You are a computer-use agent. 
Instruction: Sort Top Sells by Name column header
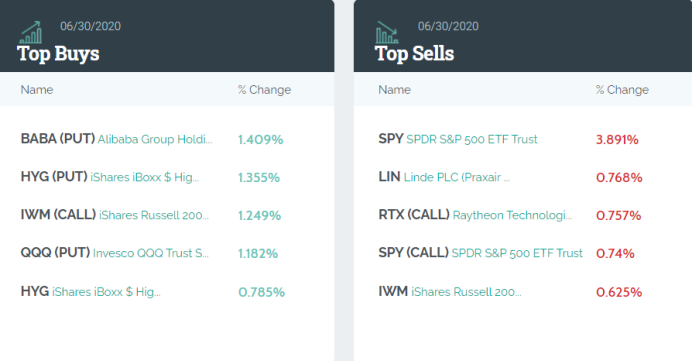click(x=395, y=90)
